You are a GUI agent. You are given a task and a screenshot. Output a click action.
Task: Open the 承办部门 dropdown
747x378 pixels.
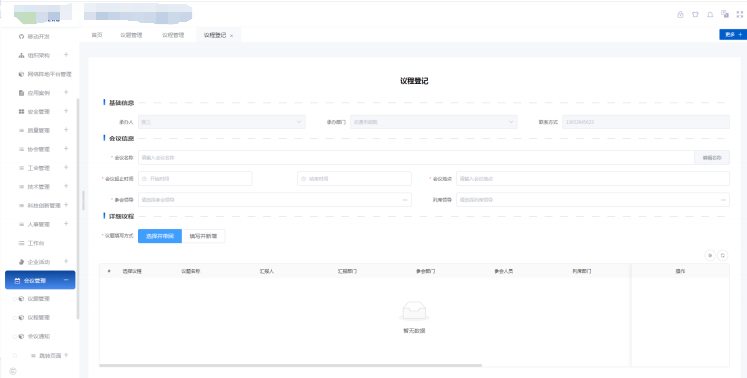click(x=434, y=122)
